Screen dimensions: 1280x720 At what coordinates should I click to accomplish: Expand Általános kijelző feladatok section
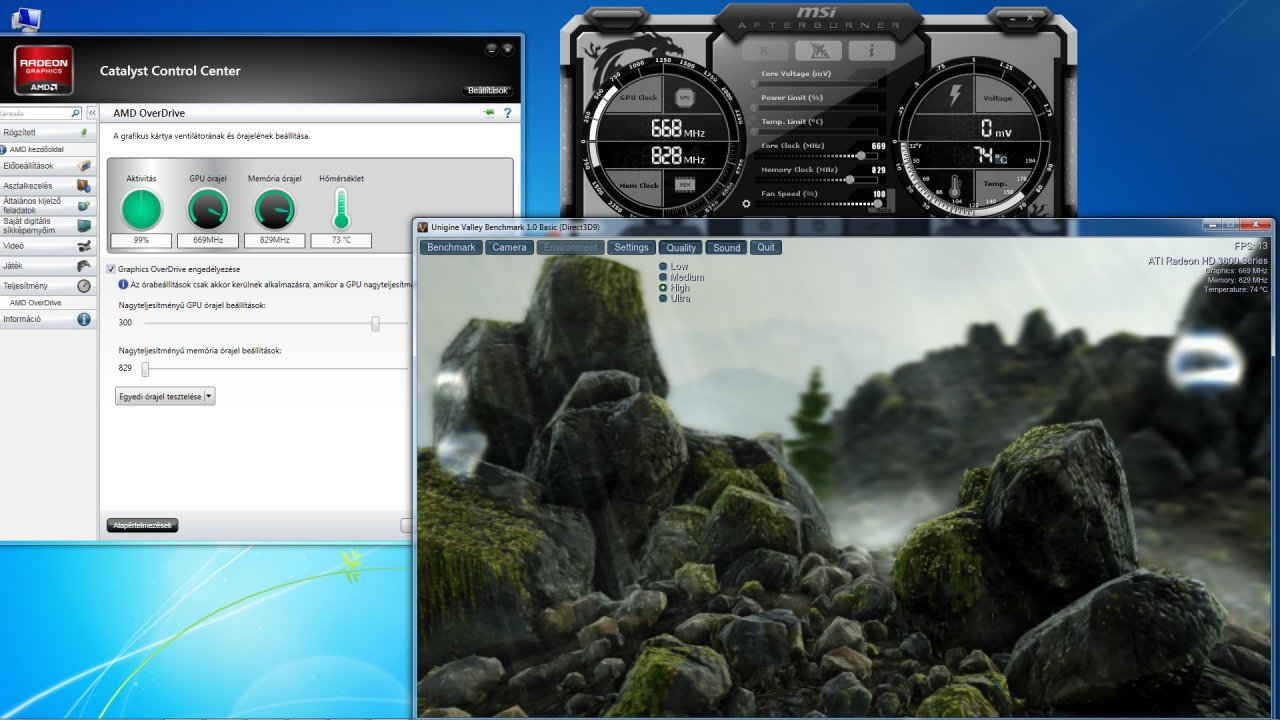pyautogui.click(x=48, y=205)
